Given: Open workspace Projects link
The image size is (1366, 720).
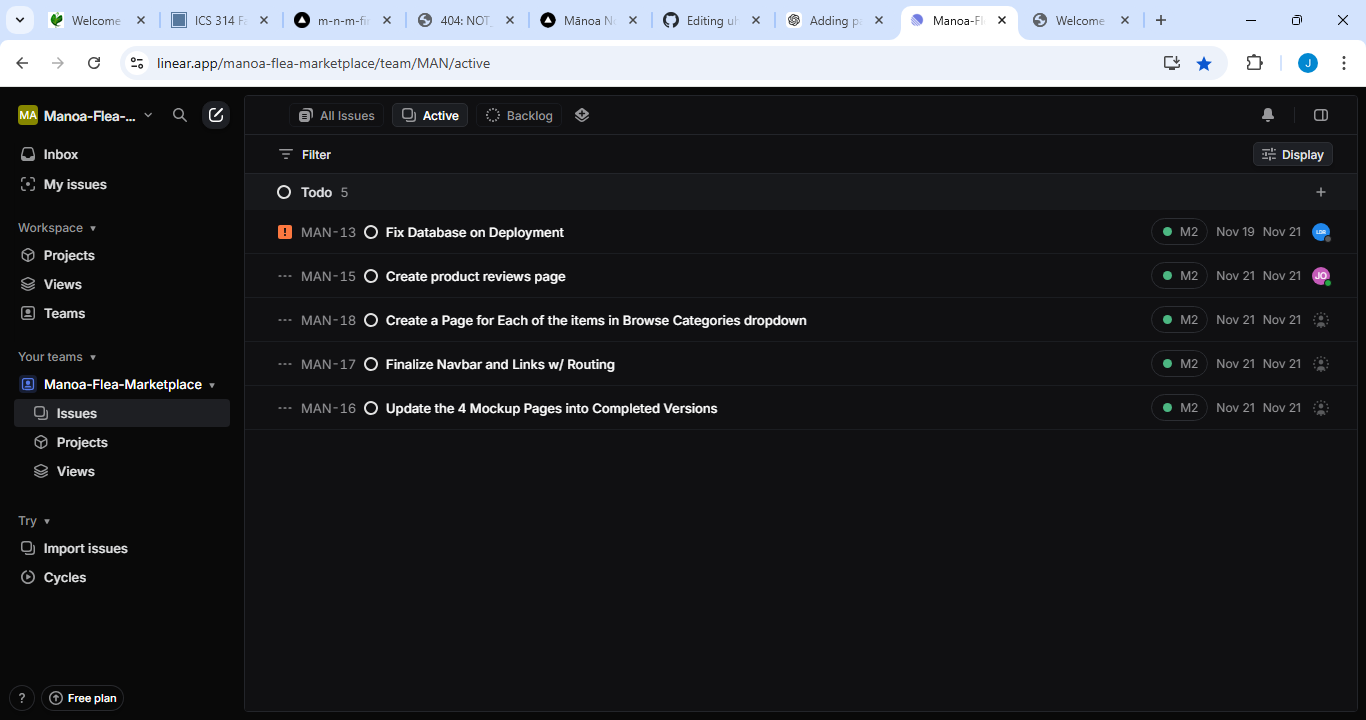Looking at the screenshot, I should coord(122,255).
